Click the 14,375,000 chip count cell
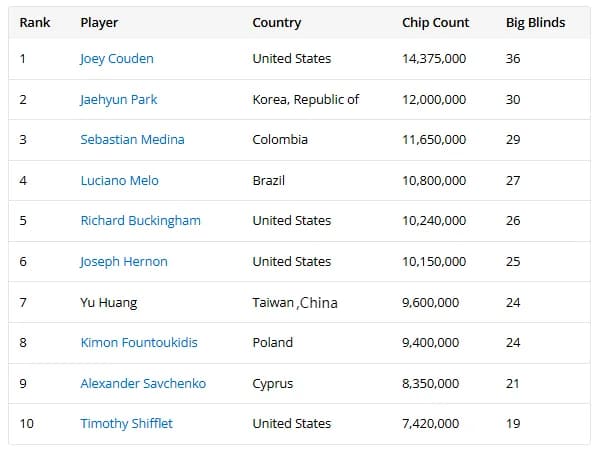This screenshot has height=450, width=602. [x=434, y=59]
